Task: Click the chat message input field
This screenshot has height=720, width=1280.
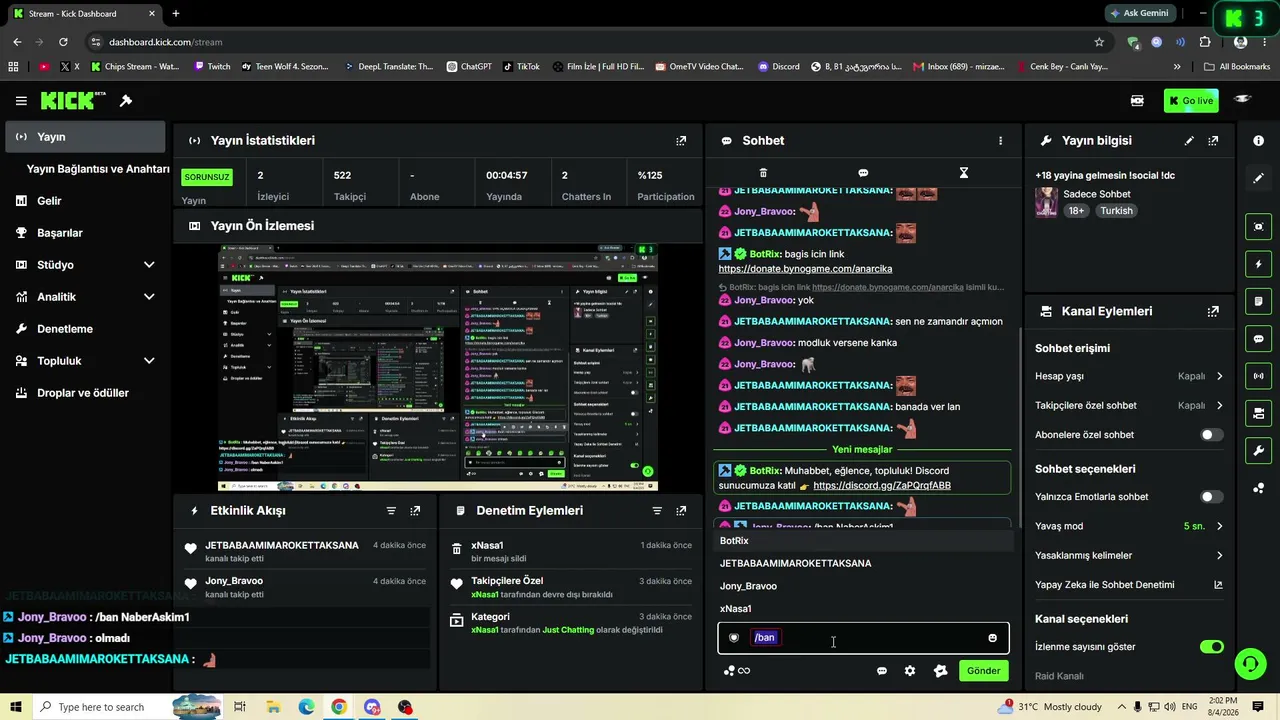Action: click(865, 638)
